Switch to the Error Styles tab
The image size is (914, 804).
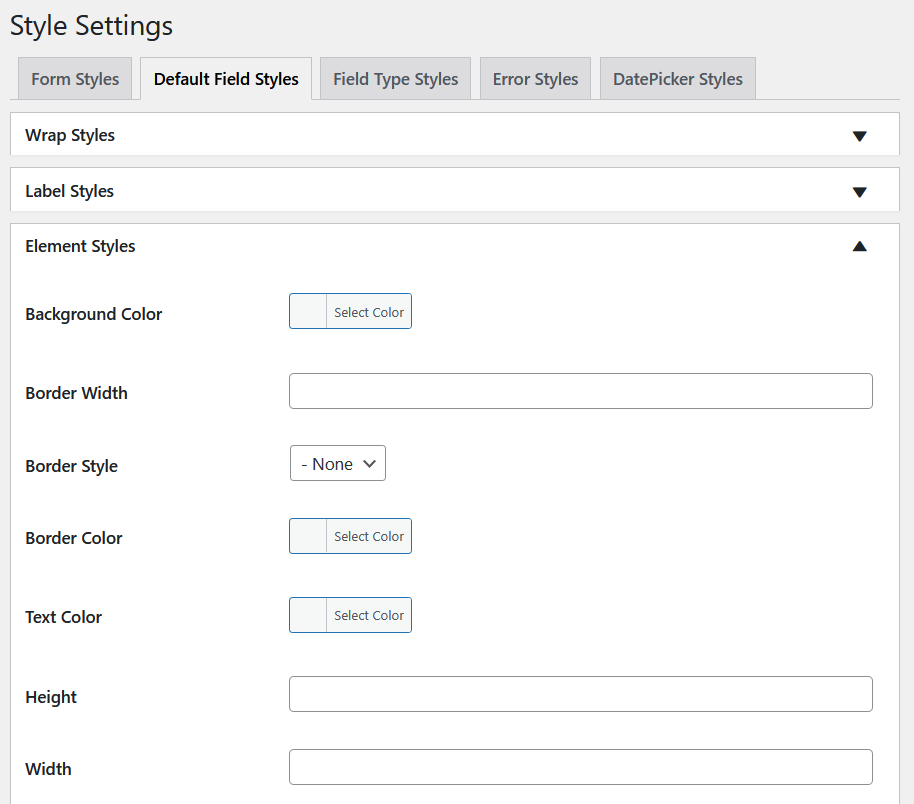535,78
